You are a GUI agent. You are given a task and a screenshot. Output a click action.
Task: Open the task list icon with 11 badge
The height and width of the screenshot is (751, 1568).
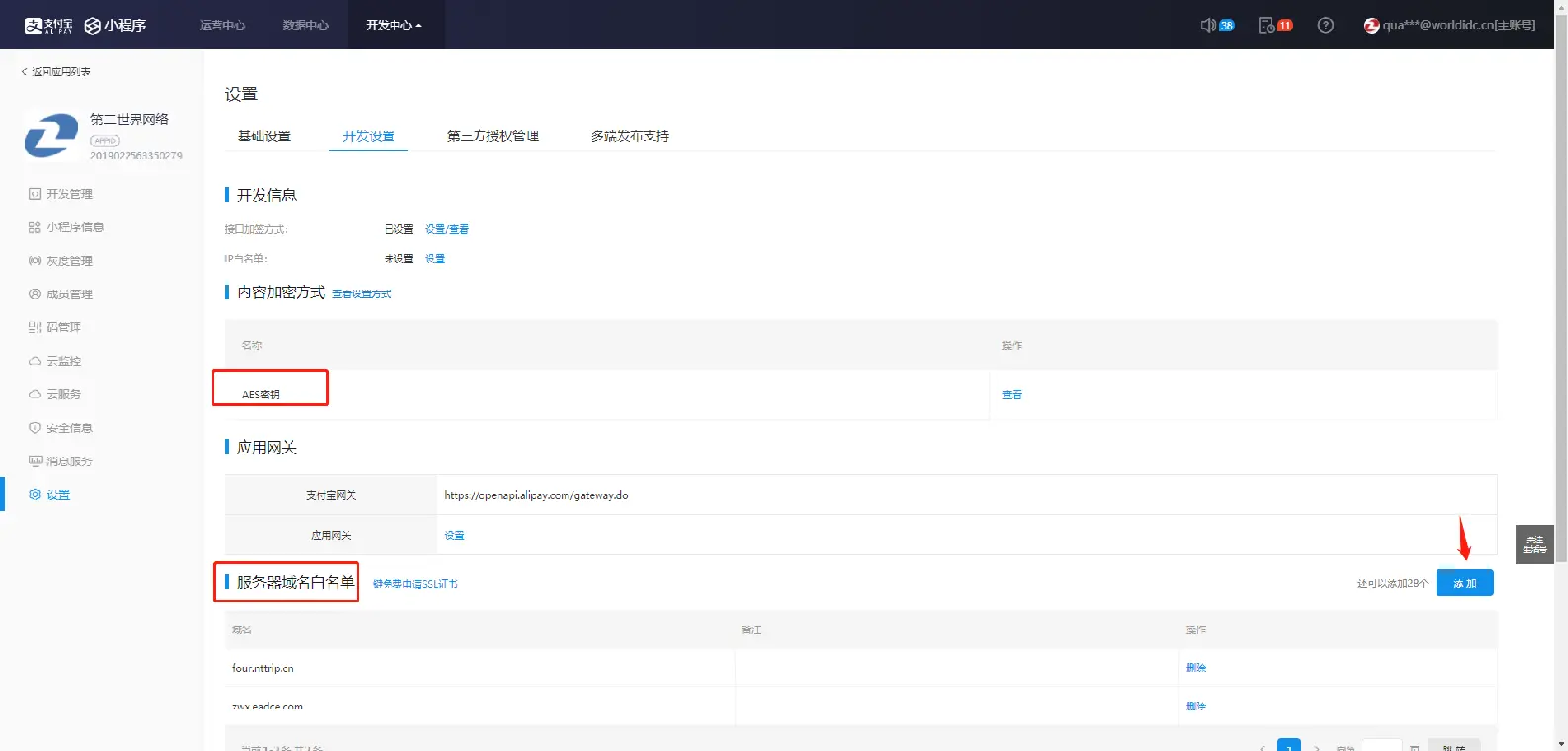pyautogui.click(x=1266, y=25)
